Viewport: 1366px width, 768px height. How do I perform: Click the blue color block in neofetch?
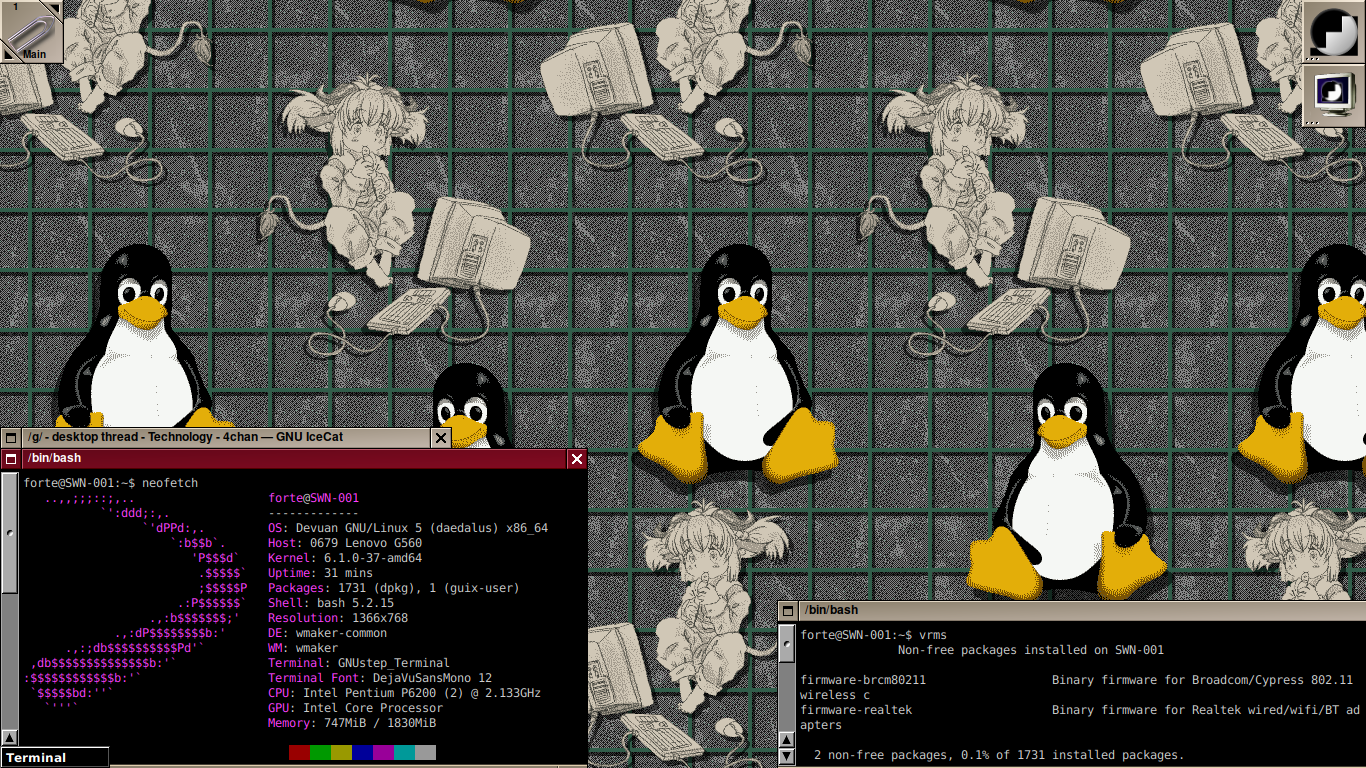[362, 752]
